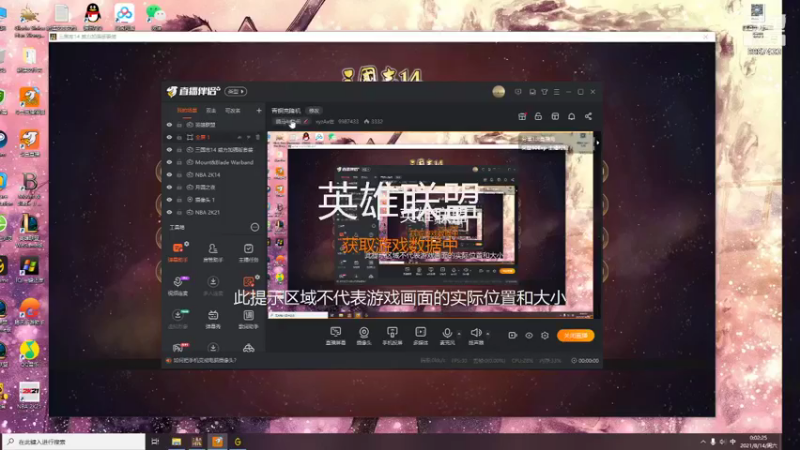Hide the Mount&Blade Warband source
The width and height of the screenshot is (800, 450).
(x=169, y=162)
